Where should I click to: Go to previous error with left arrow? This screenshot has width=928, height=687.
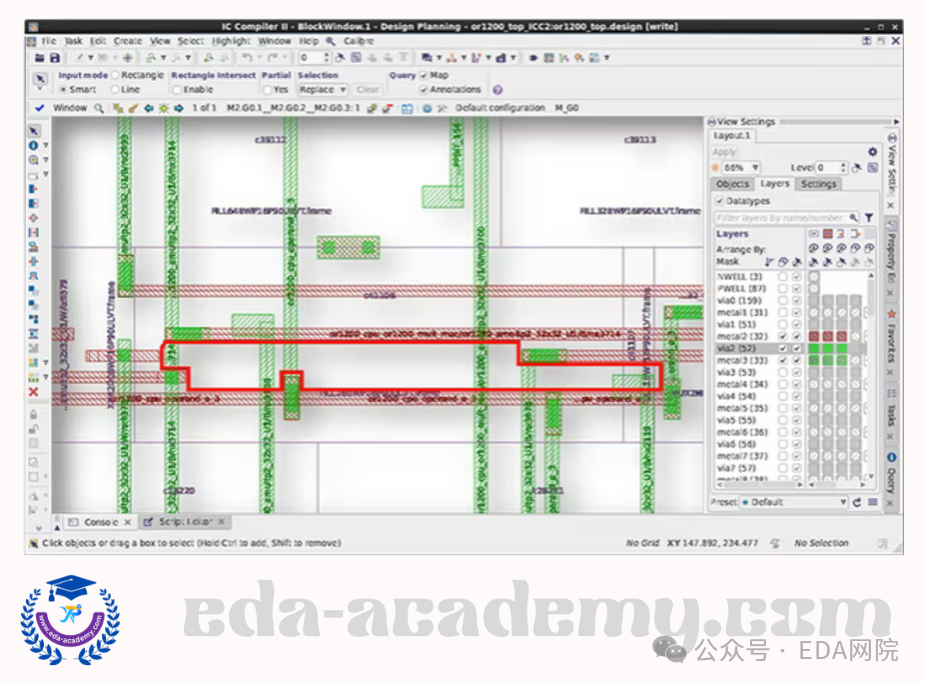(x=149, y=108)
